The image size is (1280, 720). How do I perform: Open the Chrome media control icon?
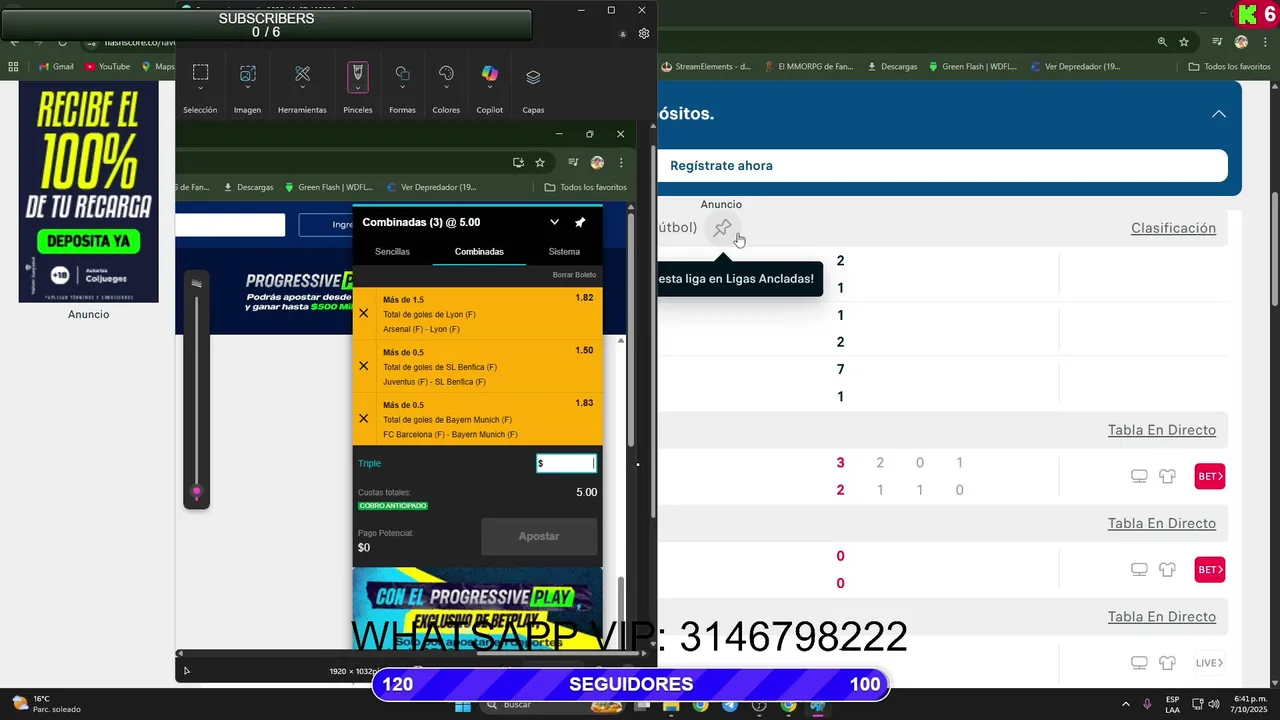(x=1217, y=42)
